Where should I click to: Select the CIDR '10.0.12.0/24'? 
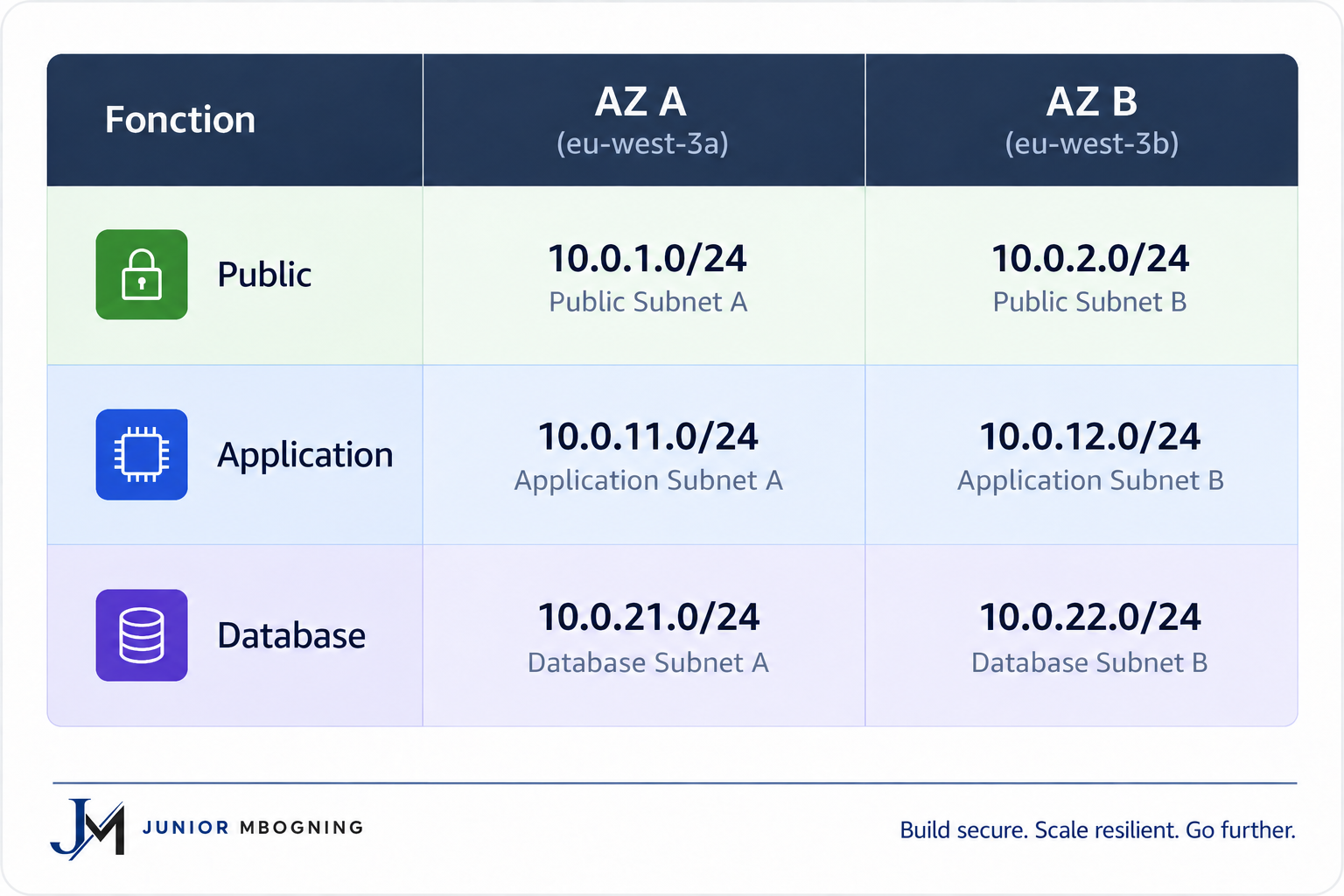click(1090, 437)
